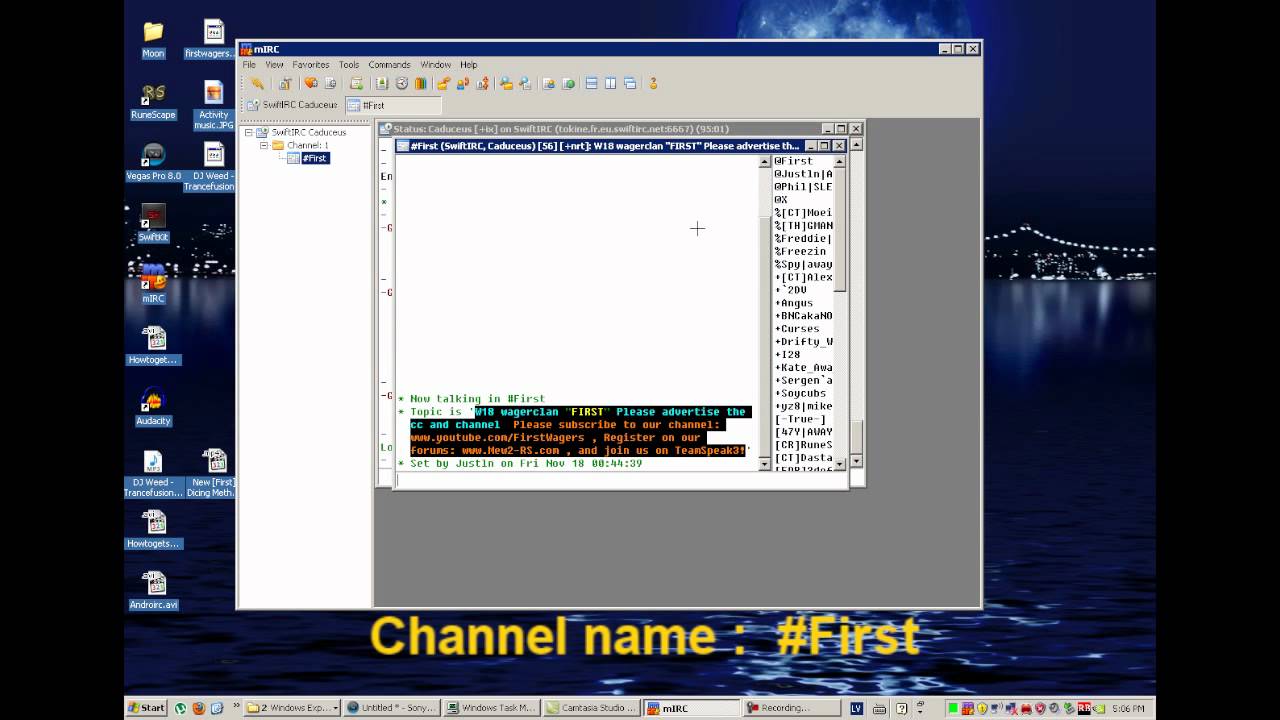This screenshot has width=1280, height=720.
Task: Click the DCC Chat toolbar icon
Action: [x=462, y=84]
